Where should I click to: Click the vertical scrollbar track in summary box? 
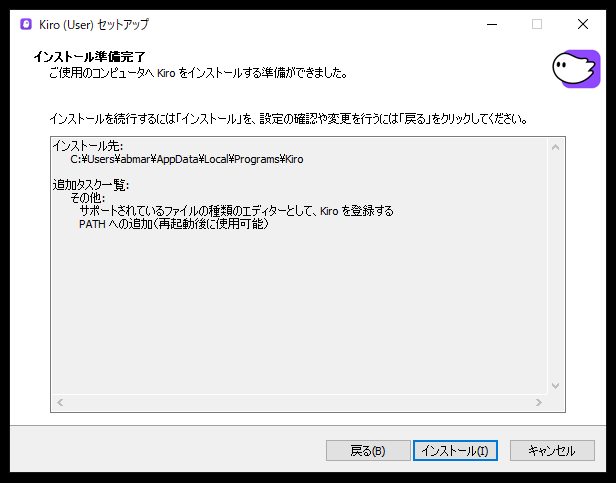[556, 266]
